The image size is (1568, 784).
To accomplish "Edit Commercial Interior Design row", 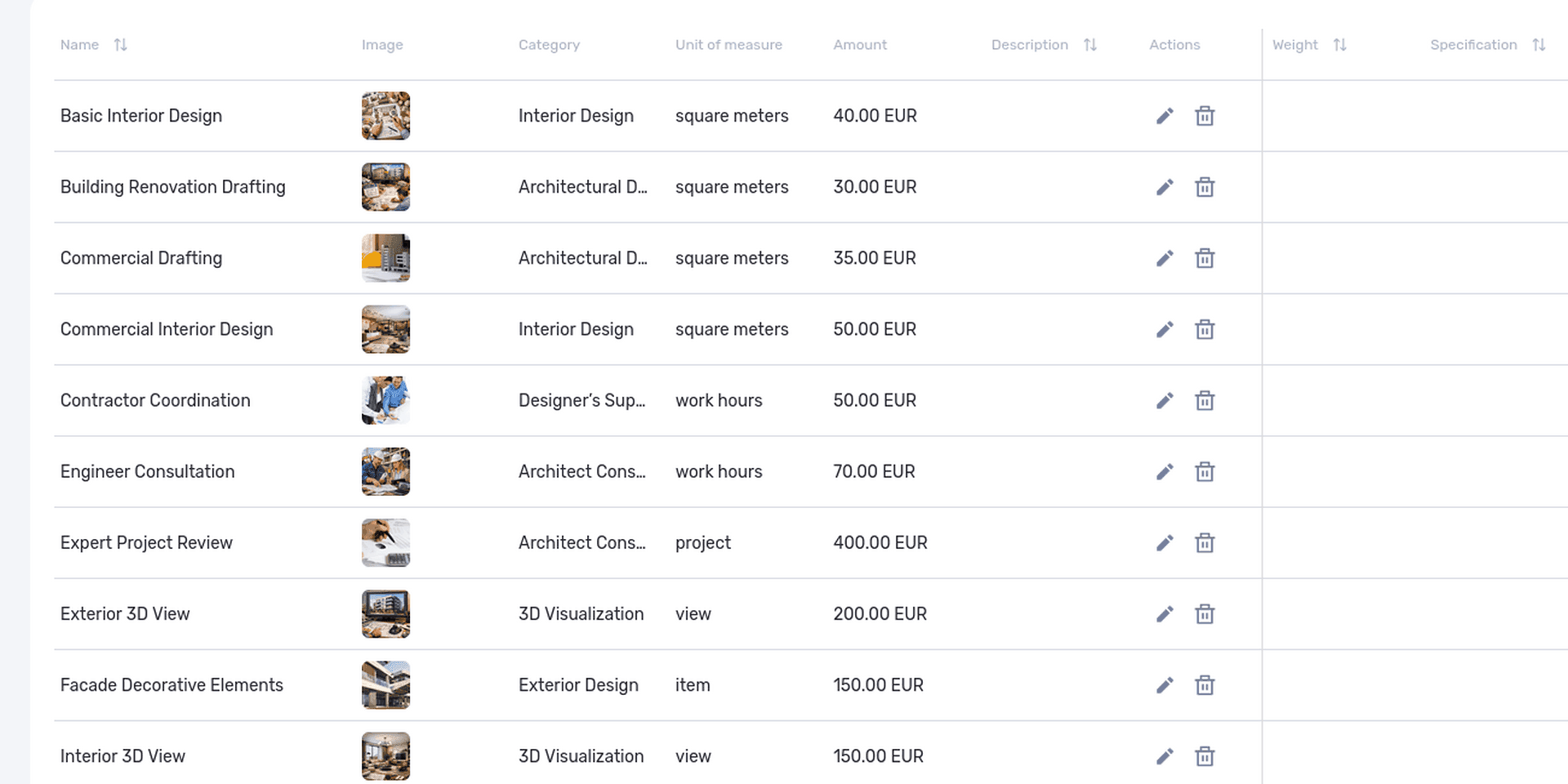I will (x=1165, y=329).
